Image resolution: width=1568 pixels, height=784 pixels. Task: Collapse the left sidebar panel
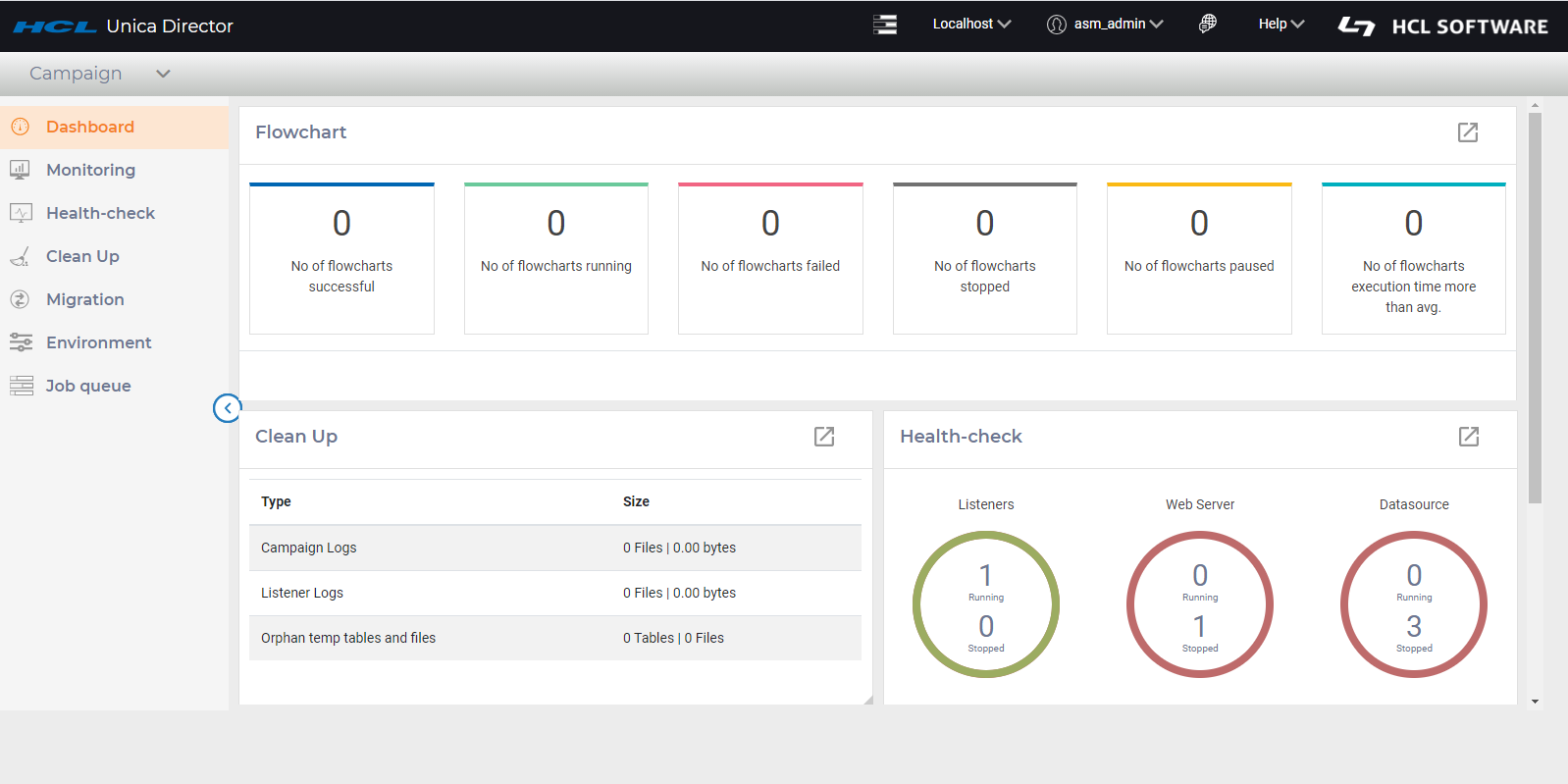[227, 408]
